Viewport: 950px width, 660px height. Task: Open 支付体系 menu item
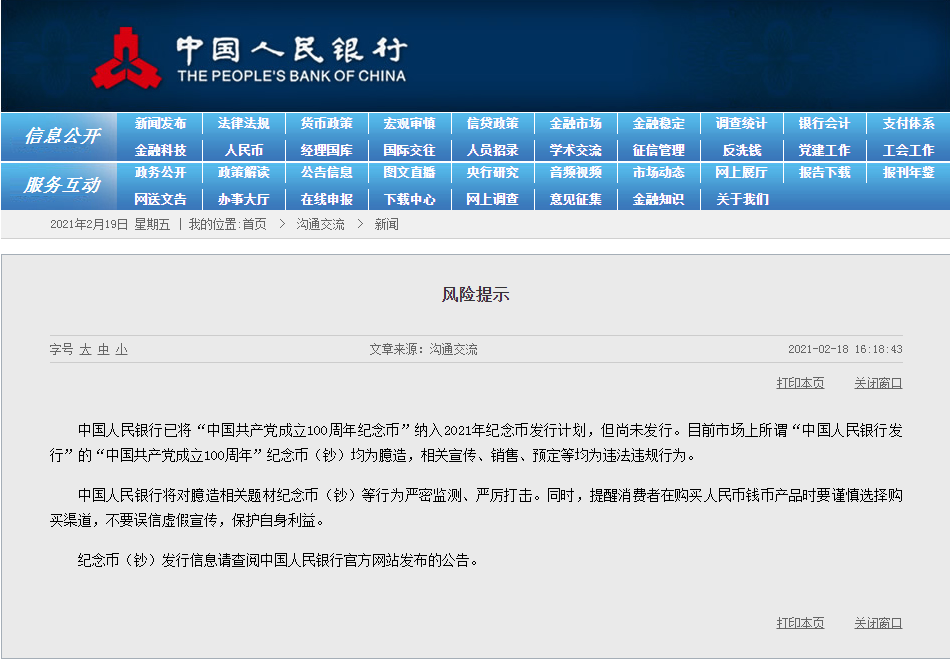coord(908,124)
